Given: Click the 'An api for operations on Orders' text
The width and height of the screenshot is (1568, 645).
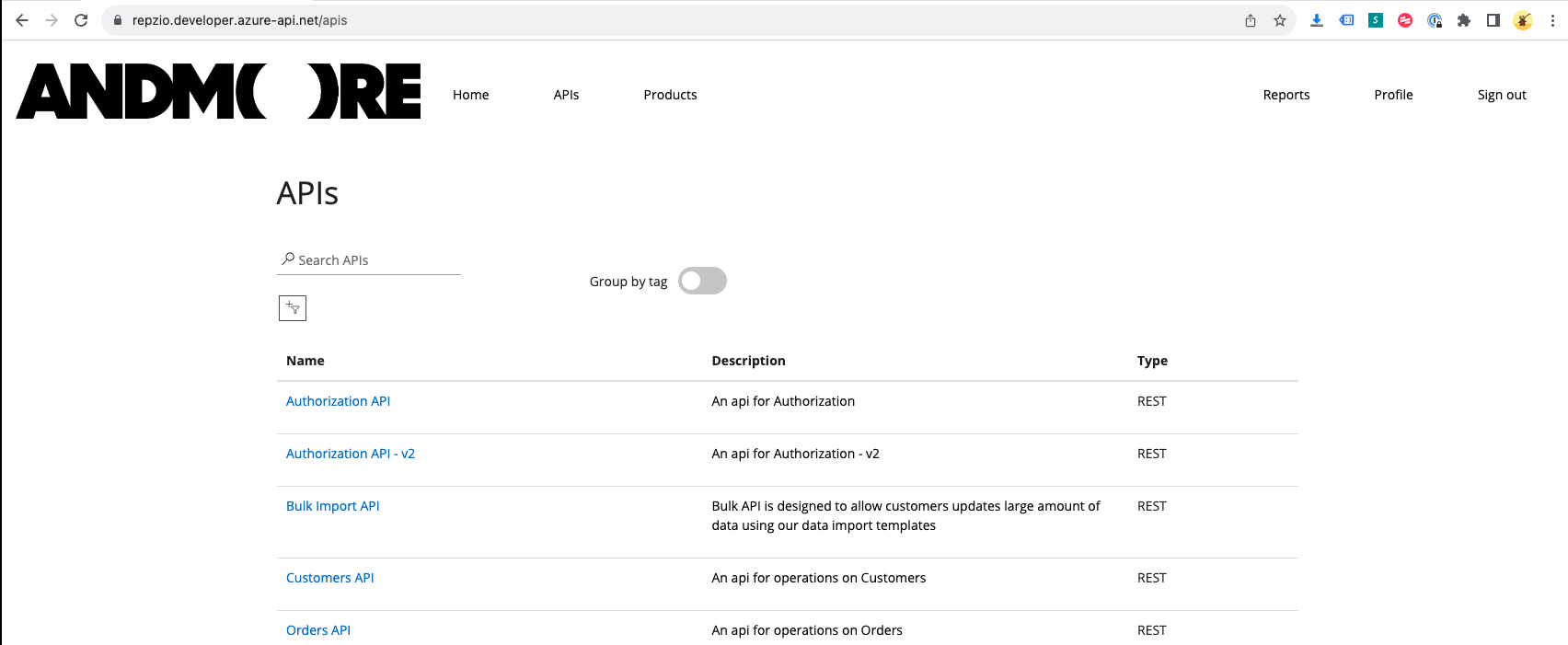Looking at the screenshot, I should click(x=807, y=630).
